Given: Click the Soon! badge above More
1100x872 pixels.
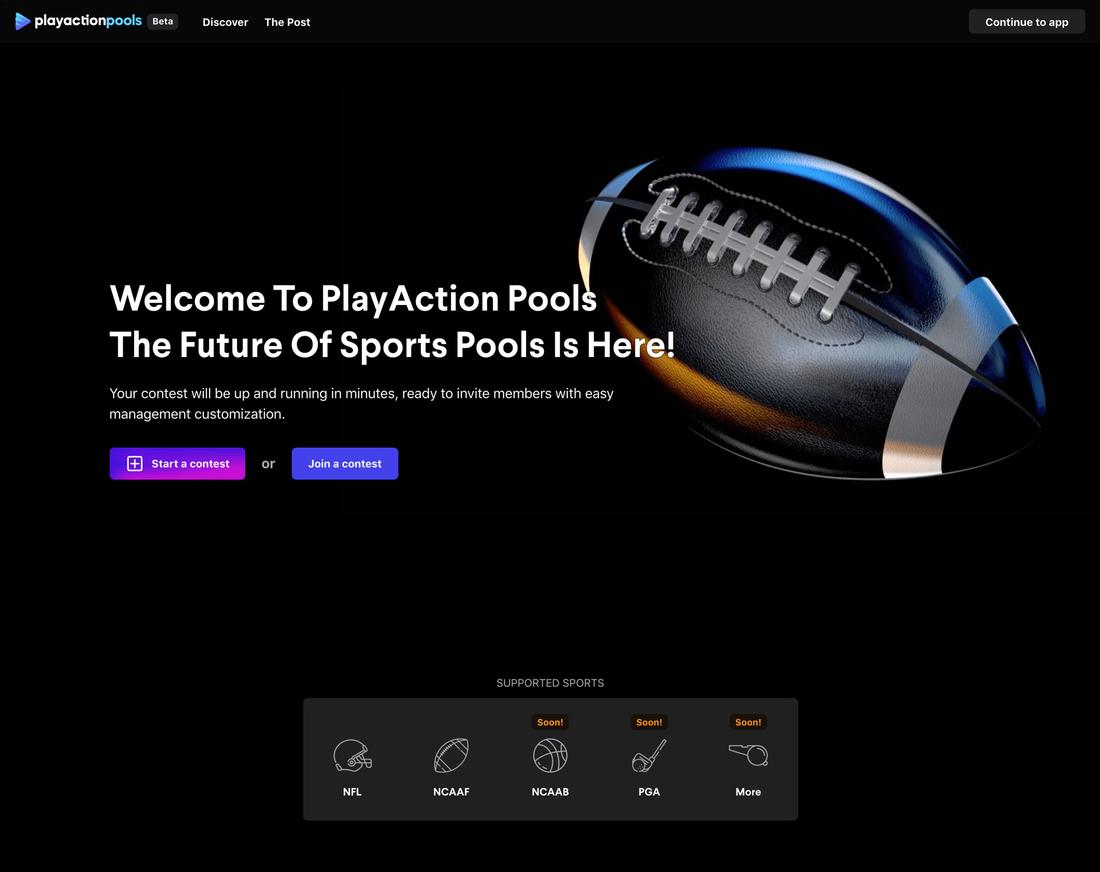Looking at the screenshot, I should tap(748, 722).
